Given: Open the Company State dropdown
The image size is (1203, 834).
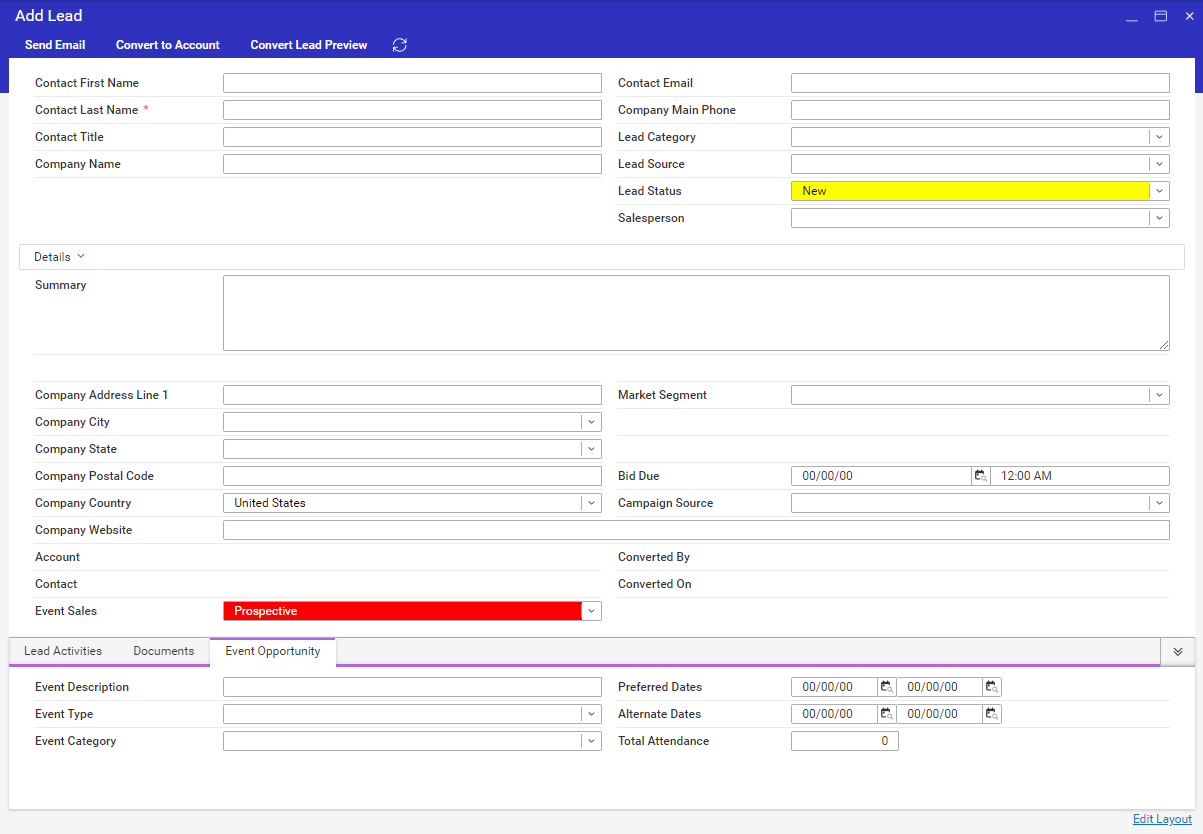Looking at the screenshot, I should (x=591, y=449).
